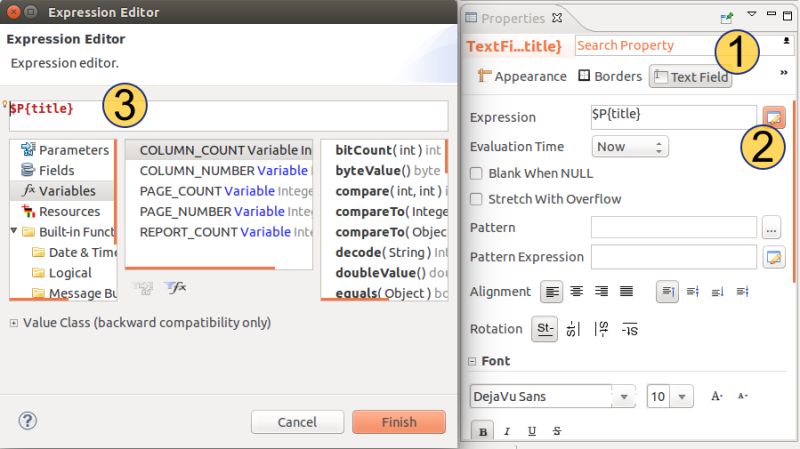Switch to Borders tab
The image size is (800, 449).
(610, 77)
